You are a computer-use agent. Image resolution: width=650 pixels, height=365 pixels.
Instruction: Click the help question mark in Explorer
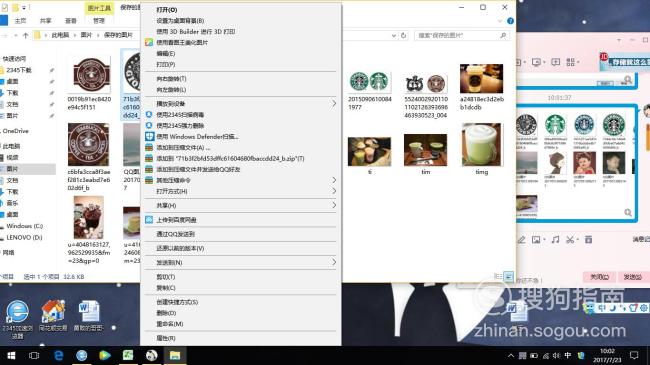click(x=510, y=21)
